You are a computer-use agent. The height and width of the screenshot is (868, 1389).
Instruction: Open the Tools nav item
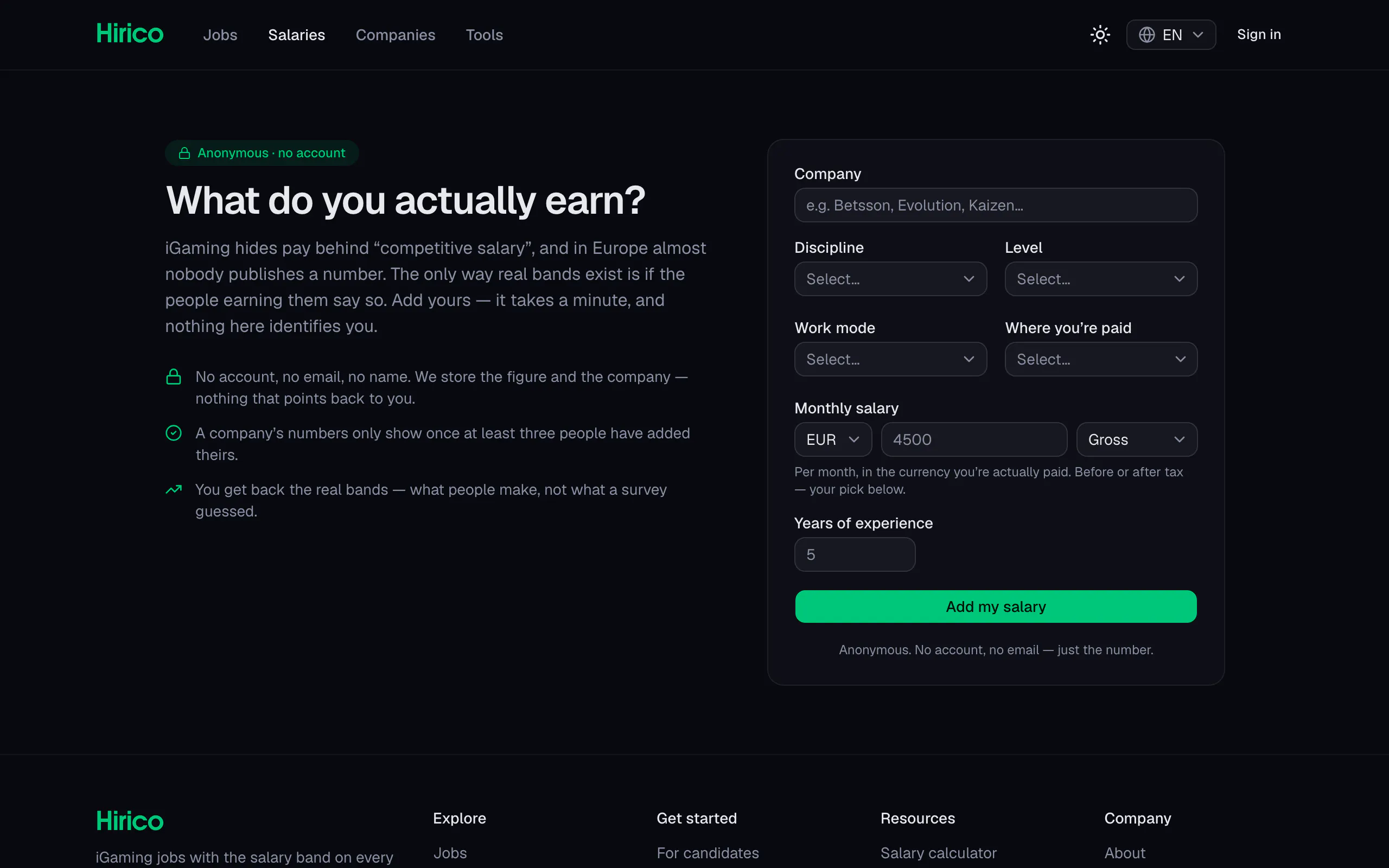click(x=485, y=35)
